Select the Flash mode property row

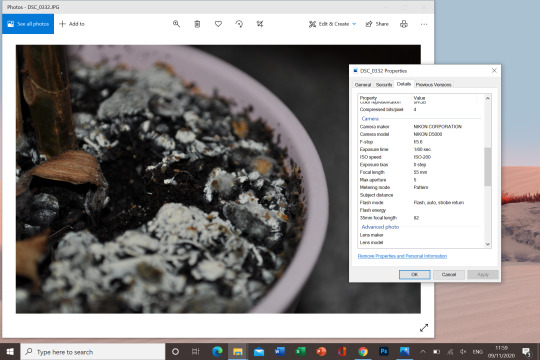point(421,203)
